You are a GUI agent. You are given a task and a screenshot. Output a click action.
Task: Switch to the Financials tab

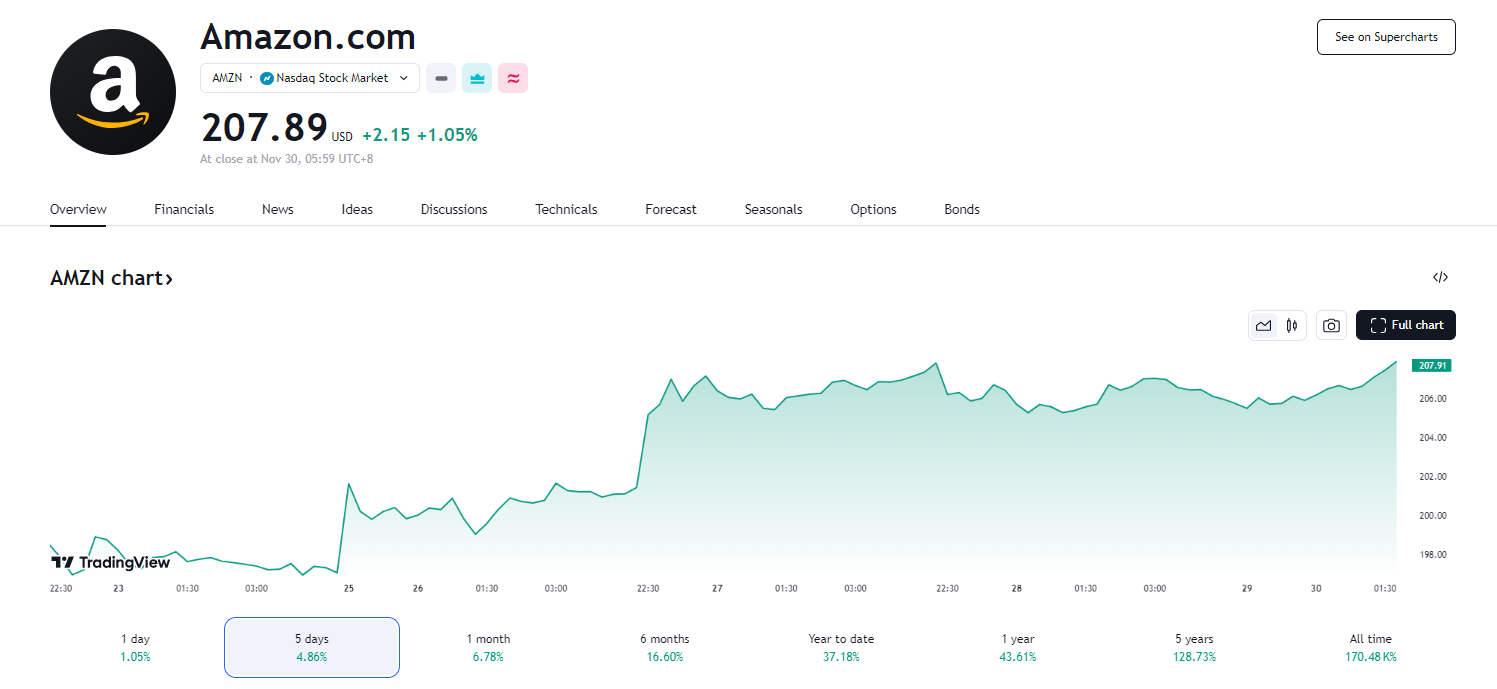184,209
